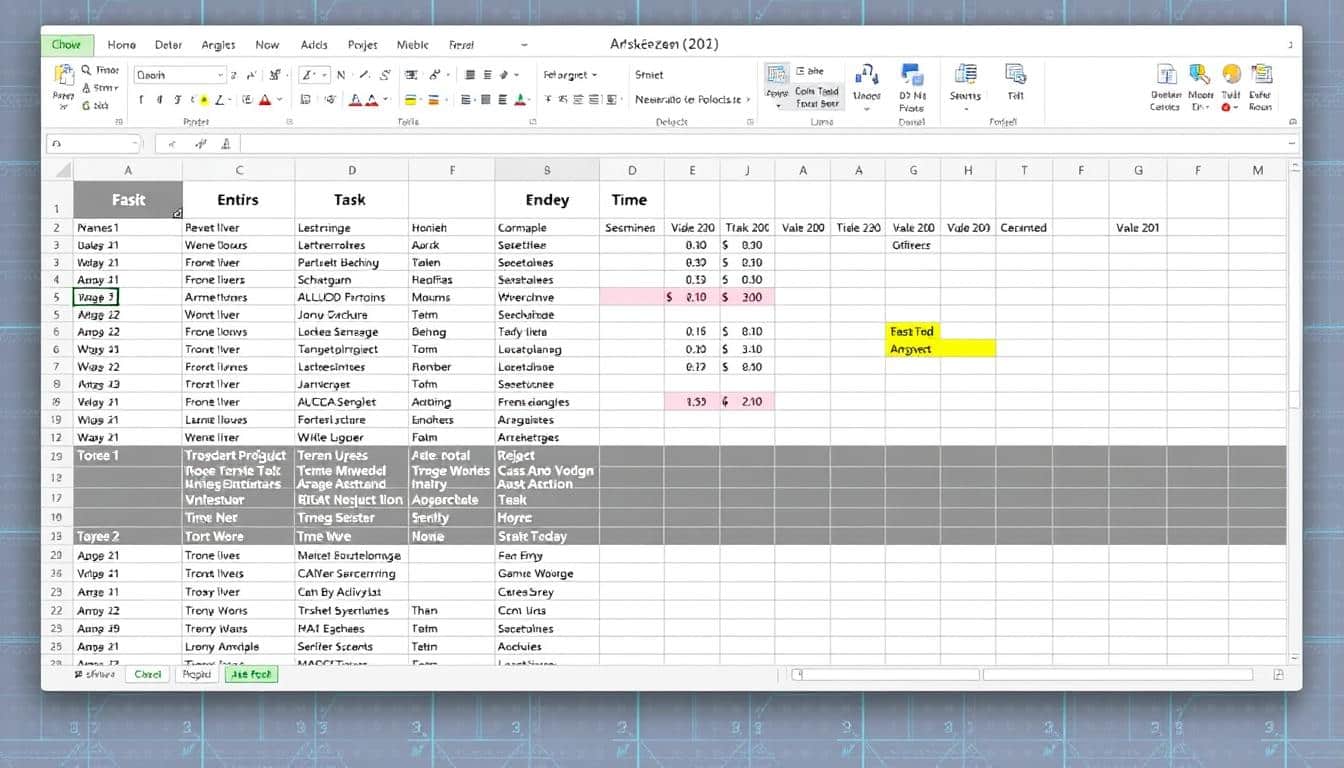Select the Vale 201 cell

(x=1138, y=228)
